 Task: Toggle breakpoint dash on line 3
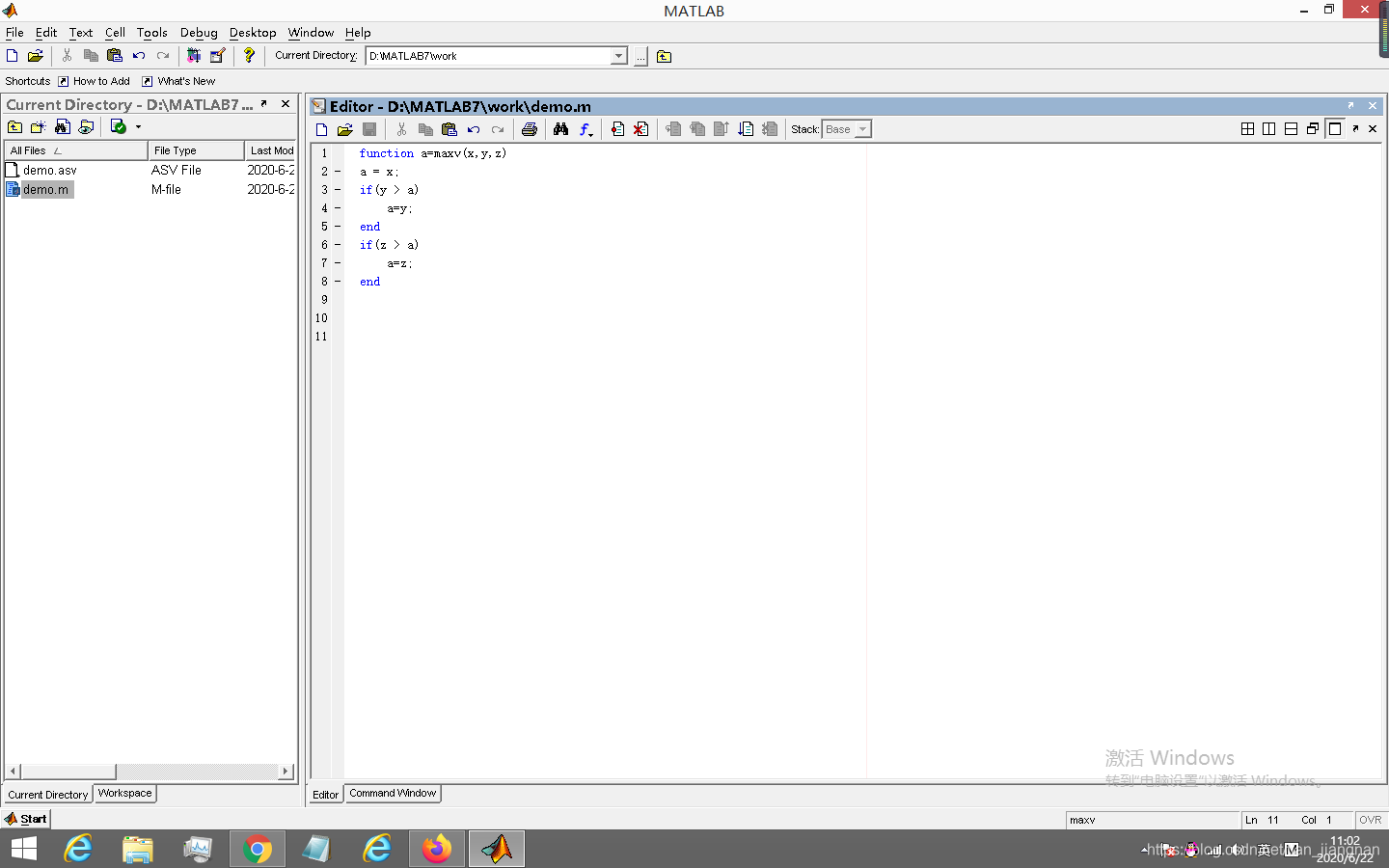338,190
